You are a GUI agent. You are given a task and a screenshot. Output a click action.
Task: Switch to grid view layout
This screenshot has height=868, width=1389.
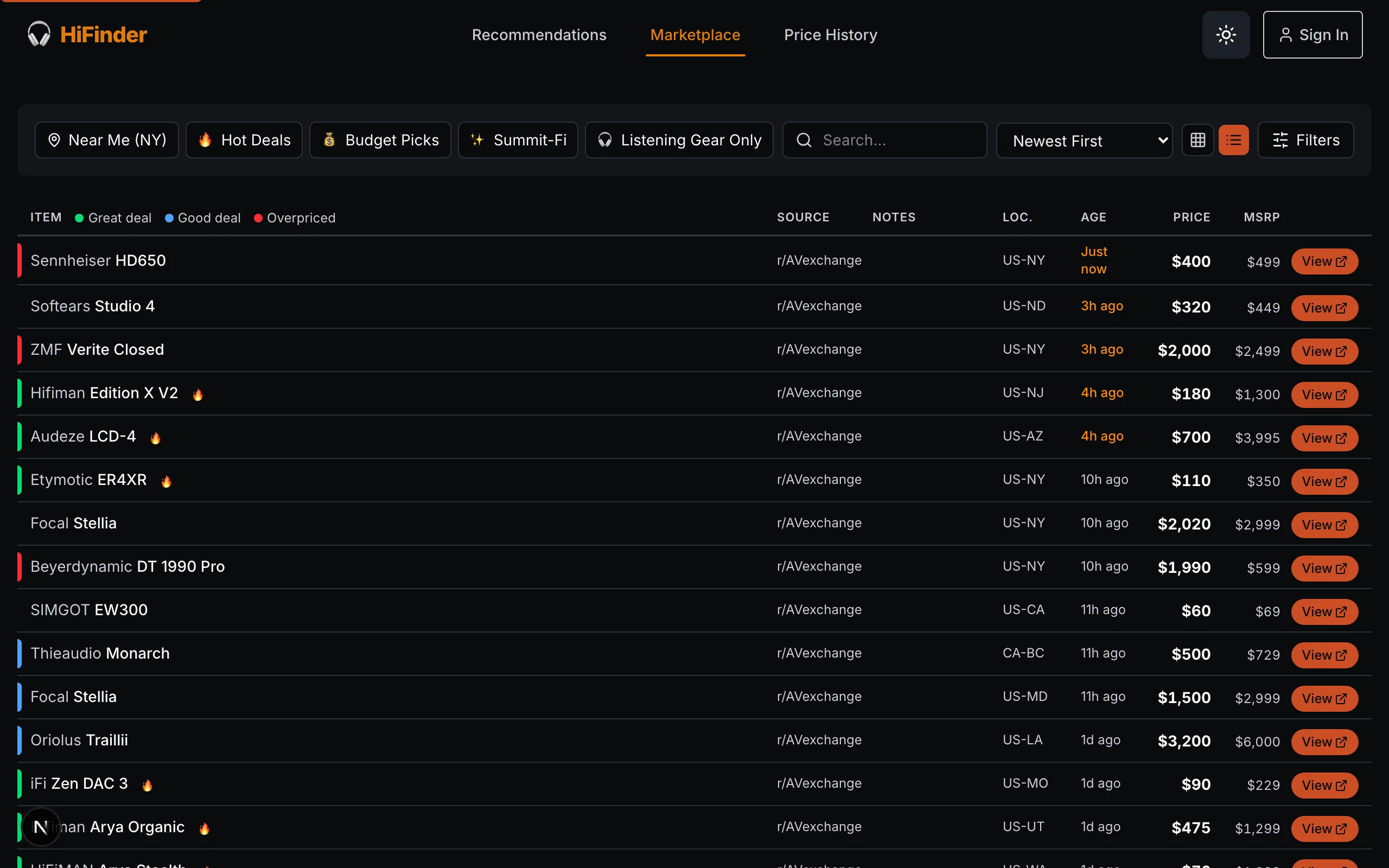pyautogui.click(x=1198, y=140)
